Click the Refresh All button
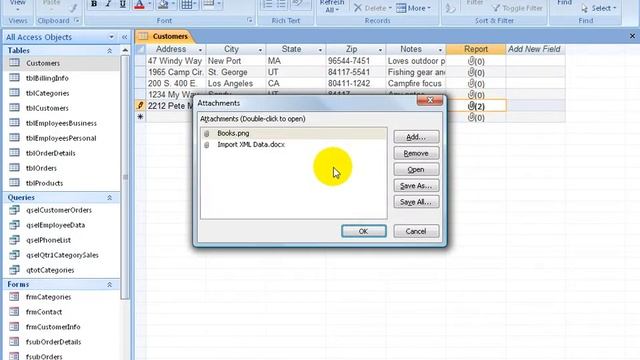This screenshot has width=640, height=360. 331,6
